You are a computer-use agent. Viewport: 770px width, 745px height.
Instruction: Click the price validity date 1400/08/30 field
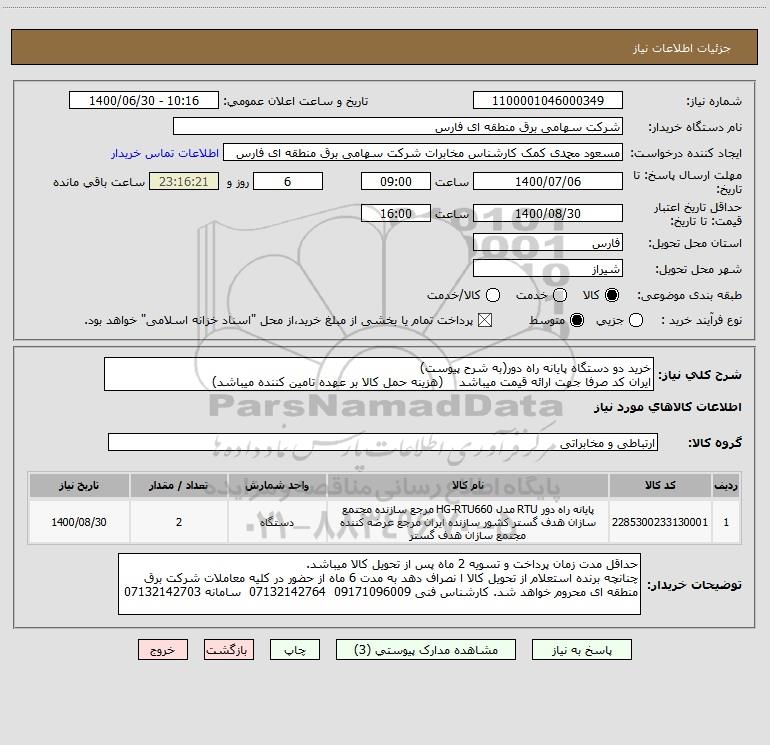(x=548, y=213)
